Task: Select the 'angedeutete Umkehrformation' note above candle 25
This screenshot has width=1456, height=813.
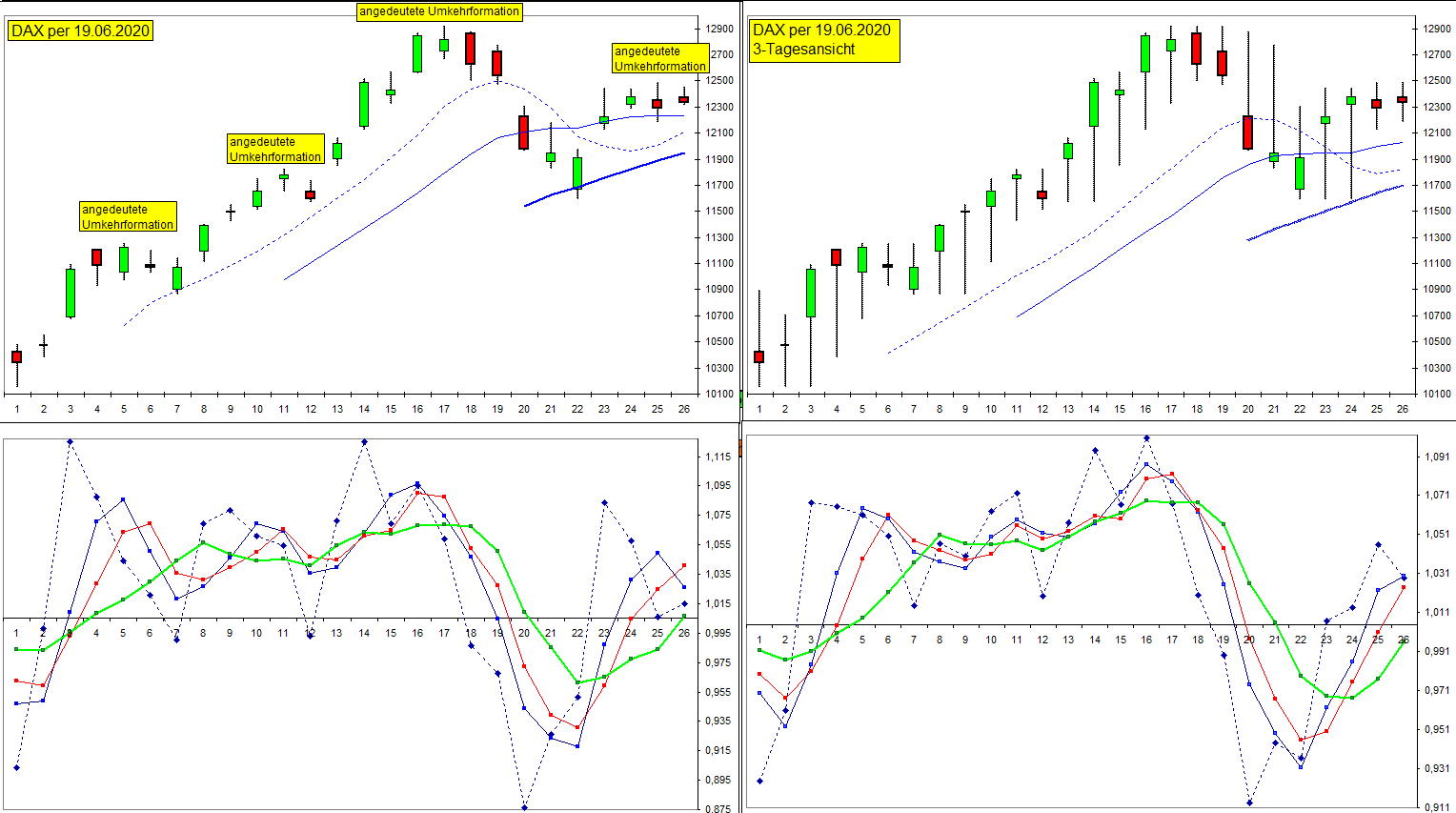Action: click(660, 59)
